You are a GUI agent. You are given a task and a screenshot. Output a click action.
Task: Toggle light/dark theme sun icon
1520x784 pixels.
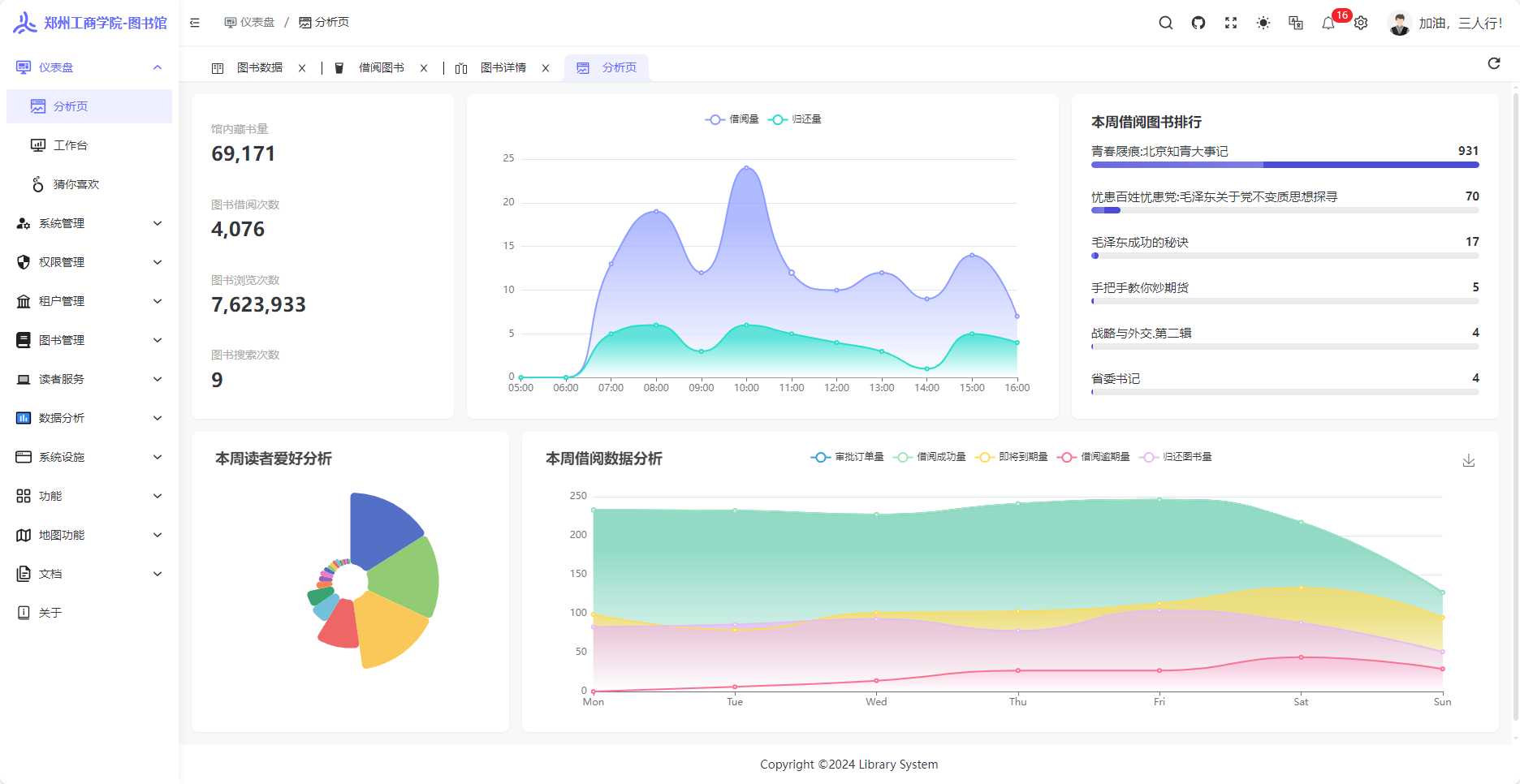(1263, 23)
